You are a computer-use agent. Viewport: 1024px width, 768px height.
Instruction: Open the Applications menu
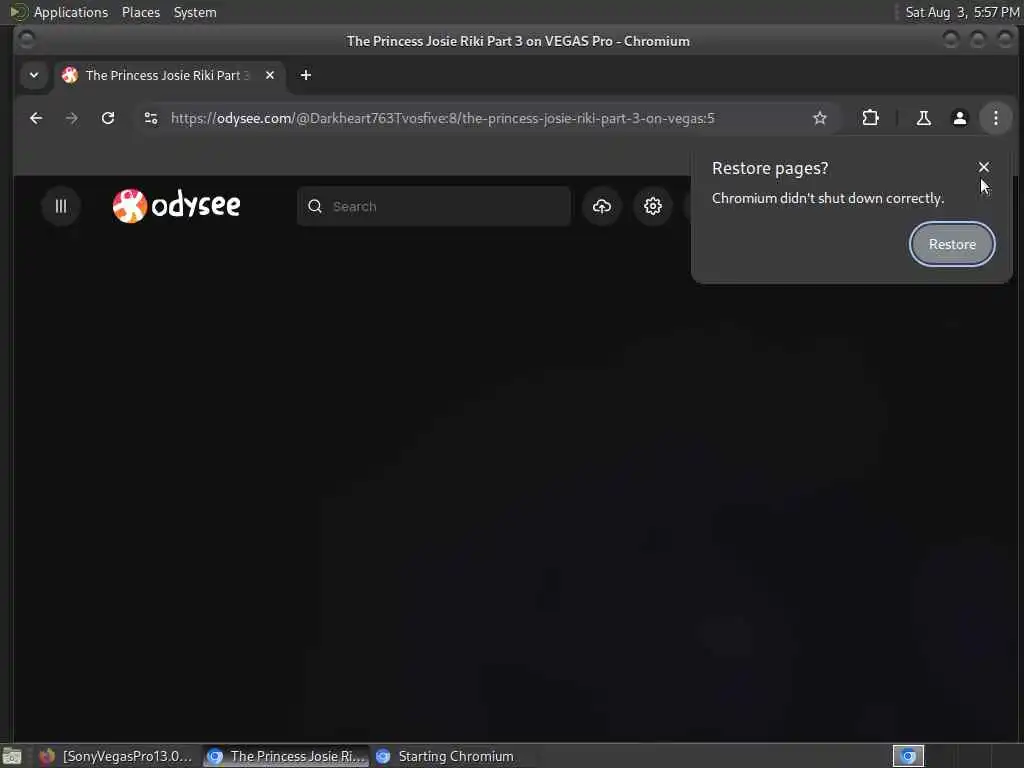(x=71, y=12)
